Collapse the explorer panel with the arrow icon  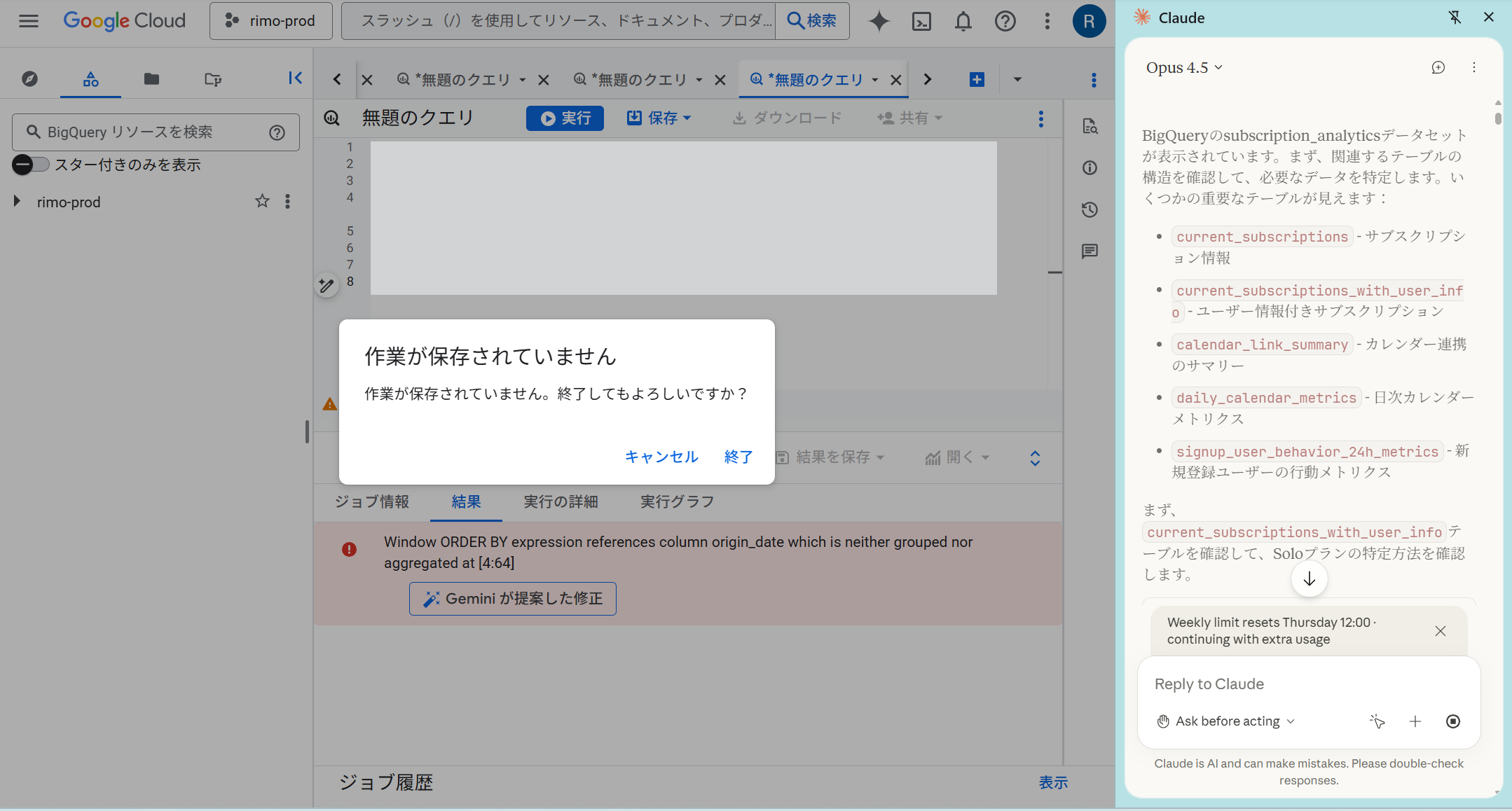pyautogui.click(x=295, y=78)
